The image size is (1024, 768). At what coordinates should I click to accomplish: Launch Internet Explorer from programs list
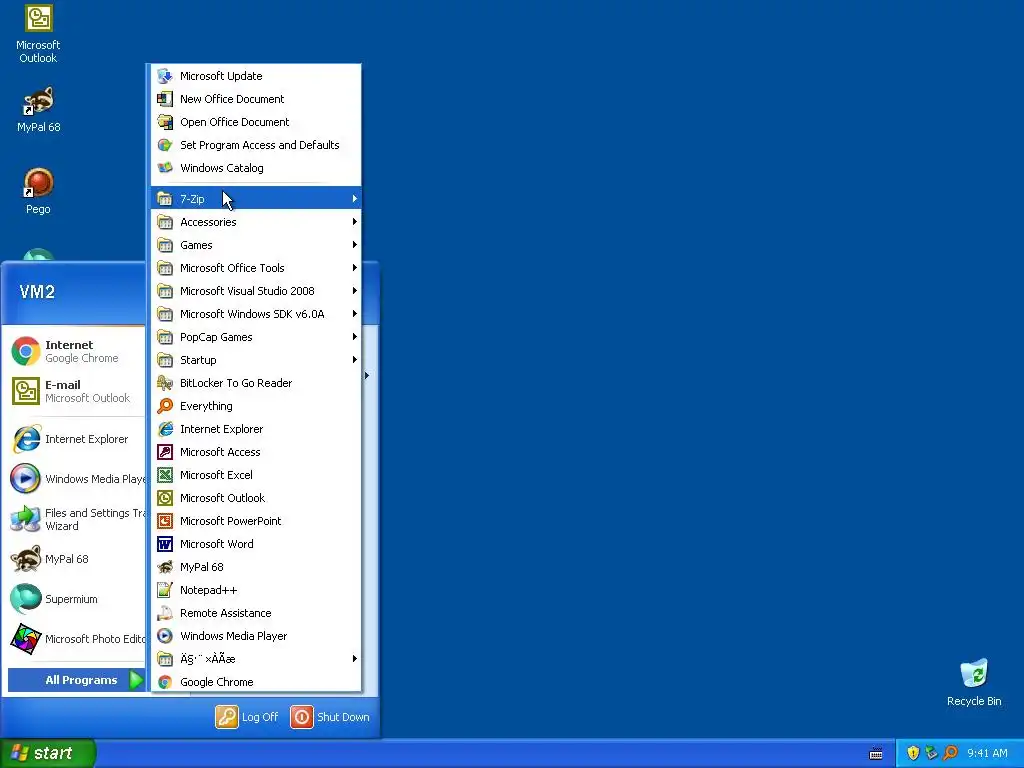[256, 429]
